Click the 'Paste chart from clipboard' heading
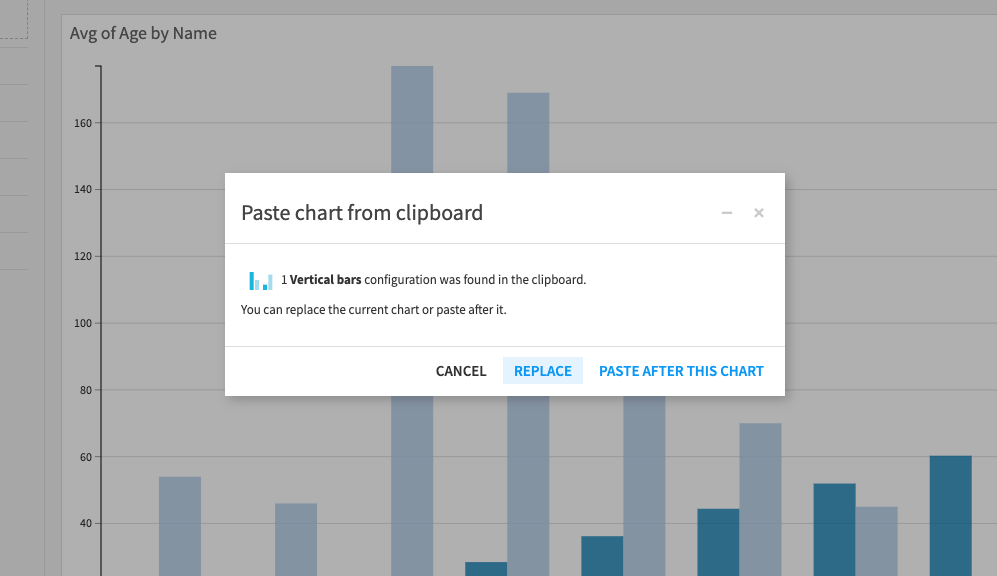The height and width of the screenshot is (576, 997). pyautogui.click(x=362, y=212)
